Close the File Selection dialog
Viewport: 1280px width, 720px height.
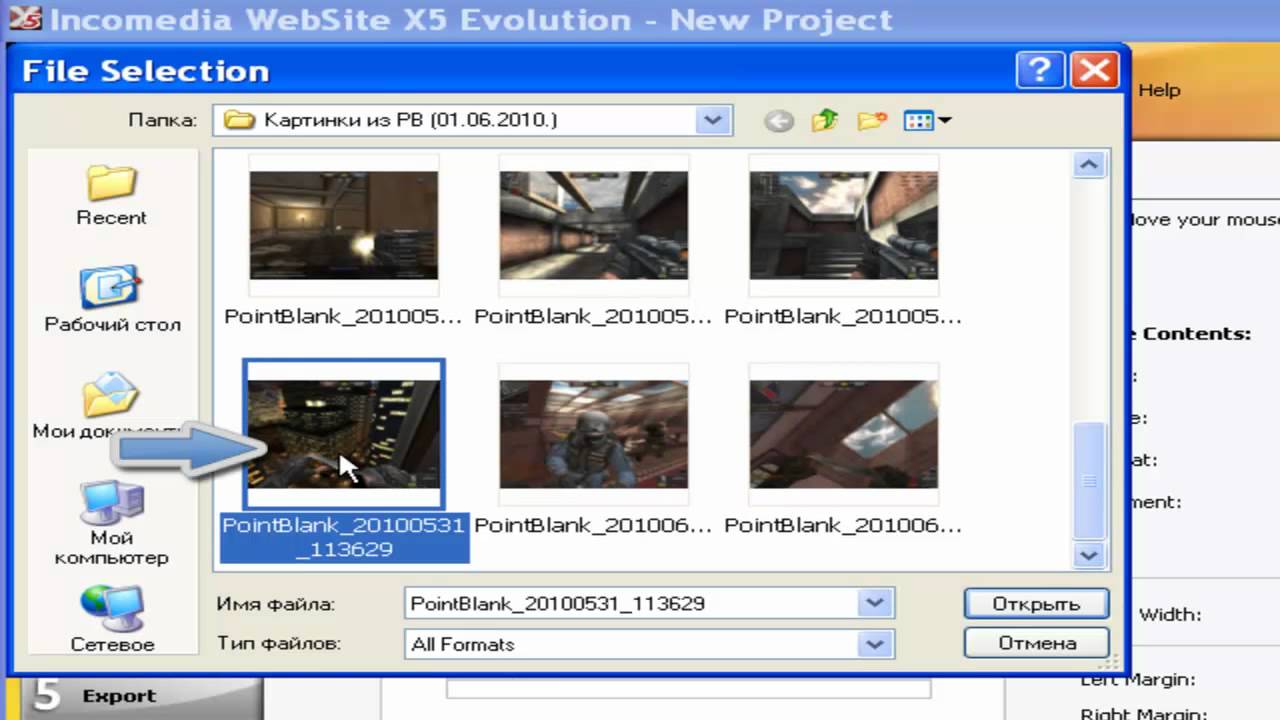point(1094,70)
